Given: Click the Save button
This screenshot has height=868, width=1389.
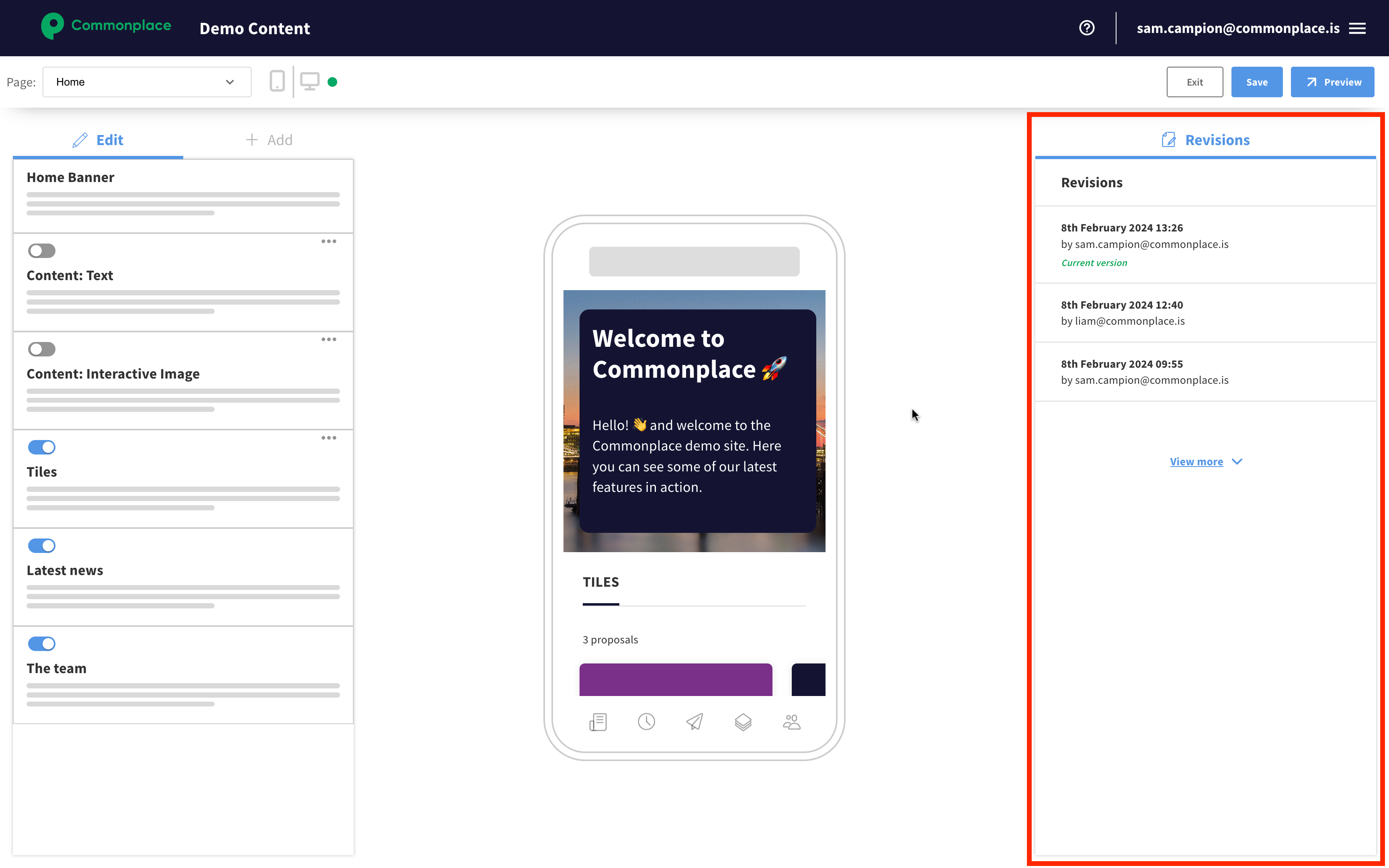Looking at the screenshot, I should click(x=1256, y=82).
